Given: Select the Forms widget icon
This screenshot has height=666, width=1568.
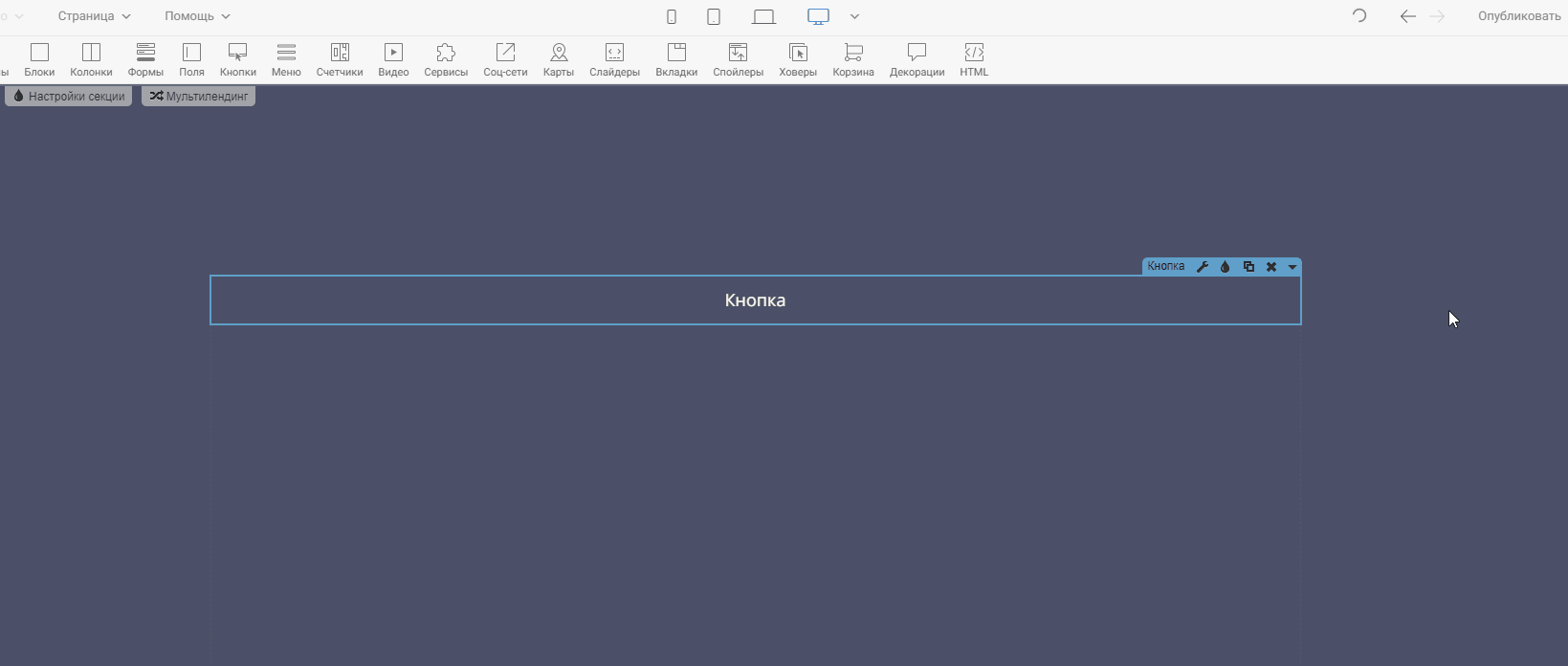Looking at the screenshot, I should pos(145,58).
